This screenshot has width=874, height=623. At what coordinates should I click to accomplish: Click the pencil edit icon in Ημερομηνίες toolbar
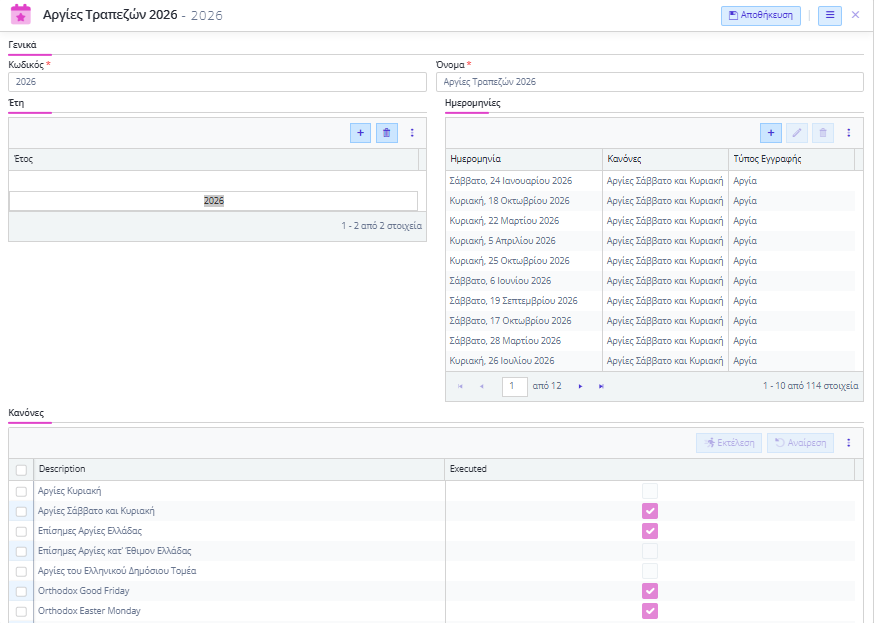[797, 133]
